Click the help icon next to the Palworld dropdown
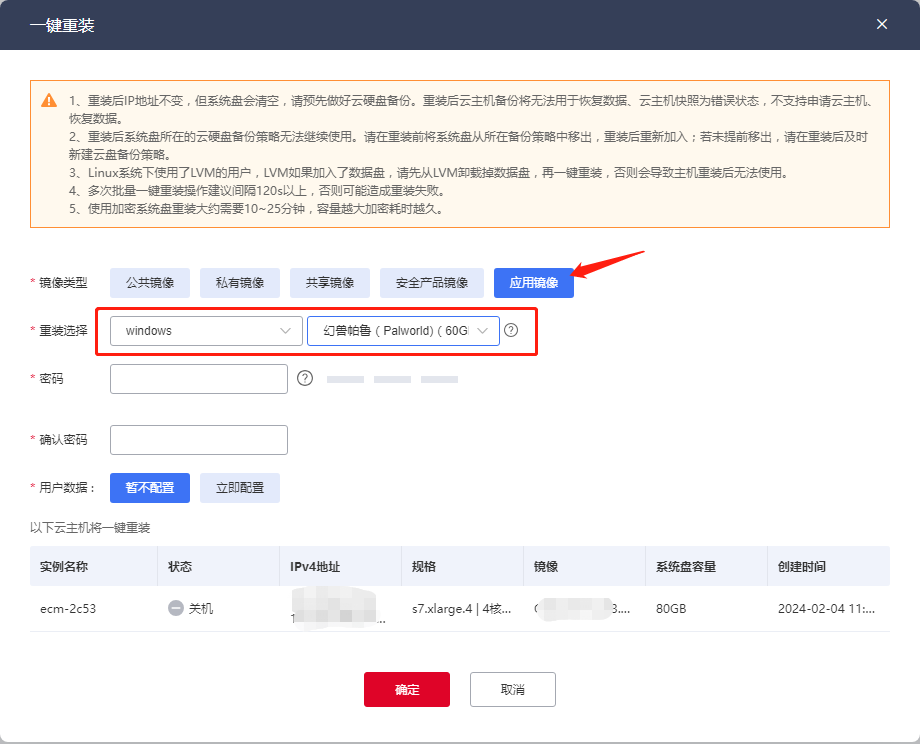Image resolution: width=920 pixels, height=744 pixels. click(511, 330)
